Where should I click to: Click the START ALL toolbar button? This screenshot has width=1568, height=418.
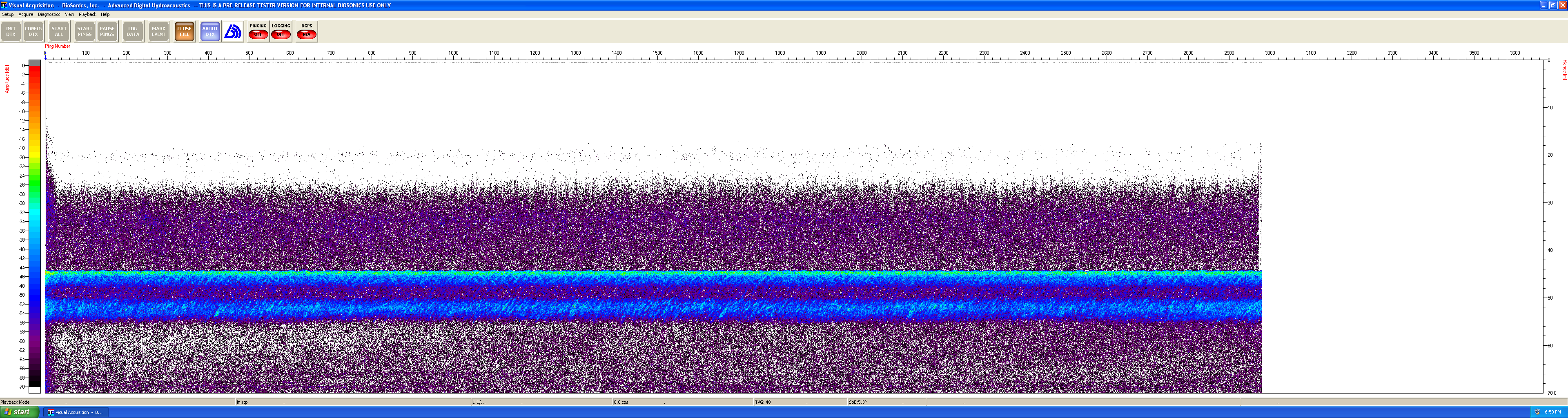[x=59, y=32]
